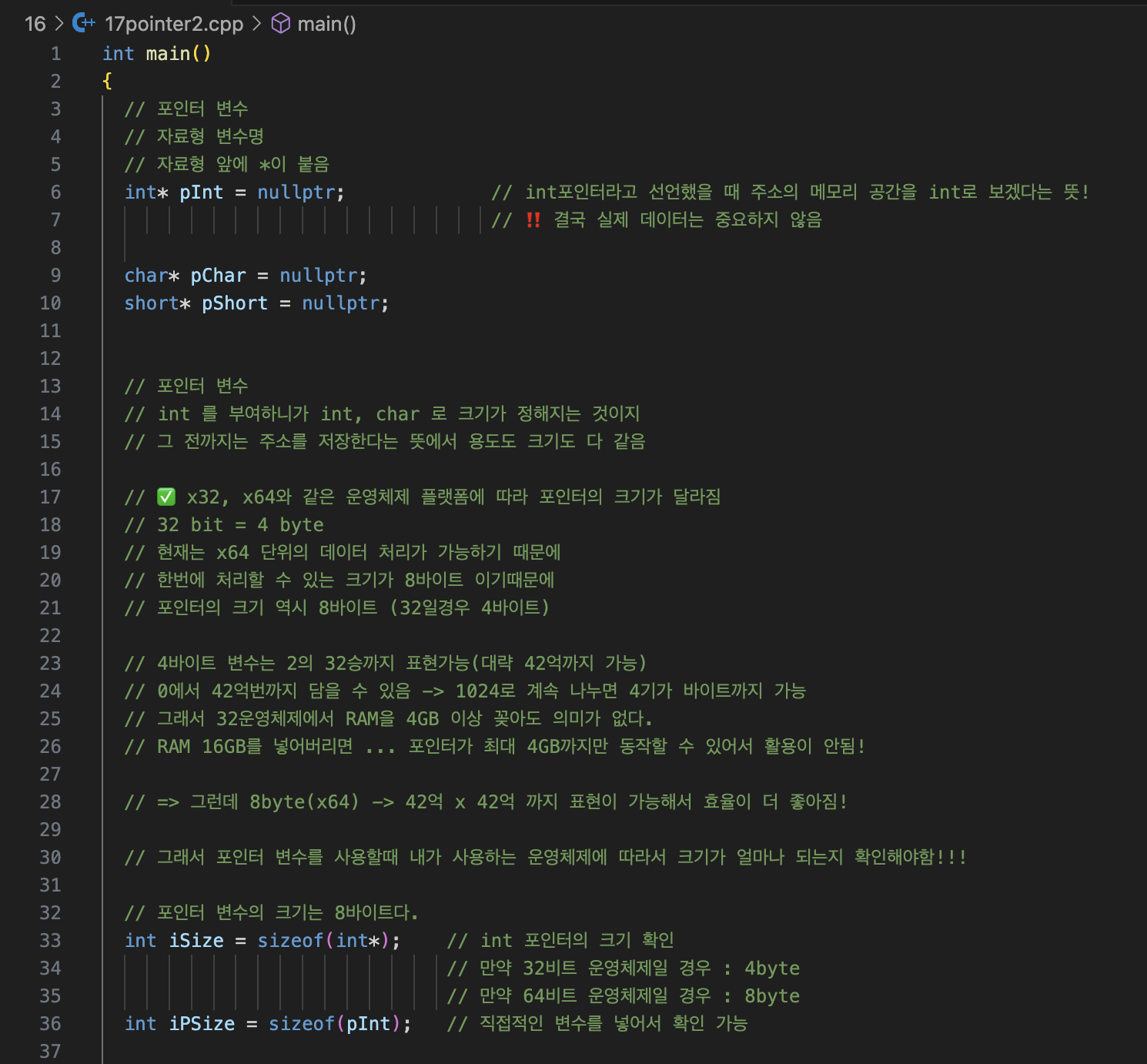This screenshot has width=1147, height=1064.
Task: Click the C++ file icon in breadcrumb
Action: 84,23
